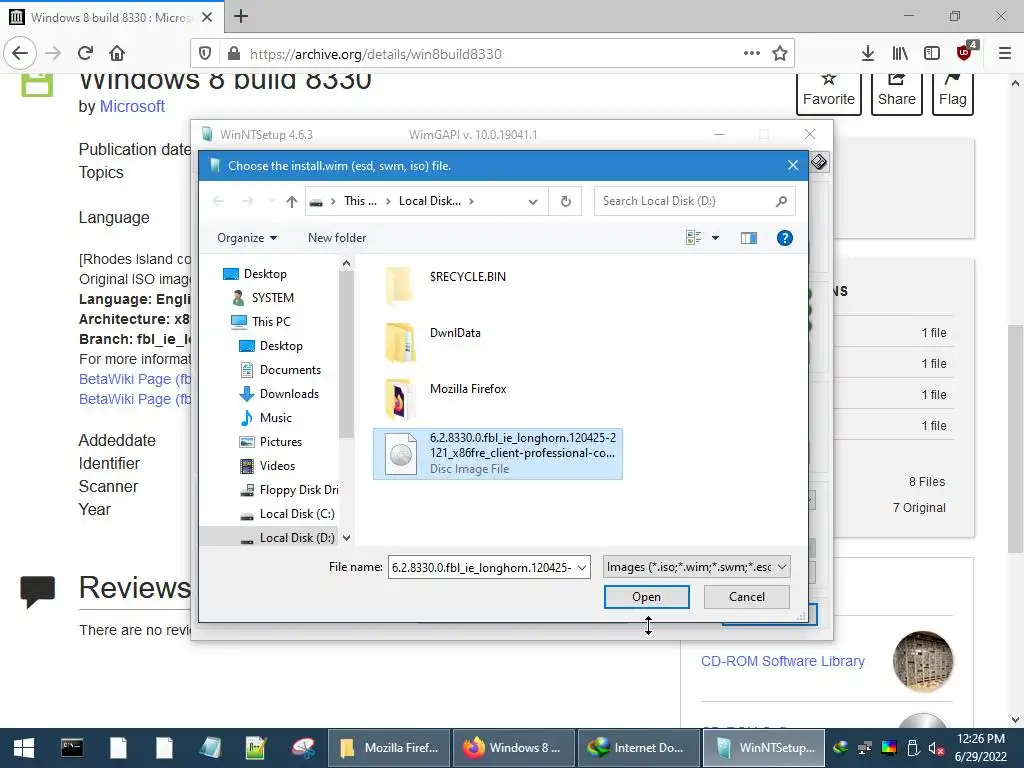Open CD-ROM Software Library link
Screen dimensions: 1024x768
tap(782, 662)
